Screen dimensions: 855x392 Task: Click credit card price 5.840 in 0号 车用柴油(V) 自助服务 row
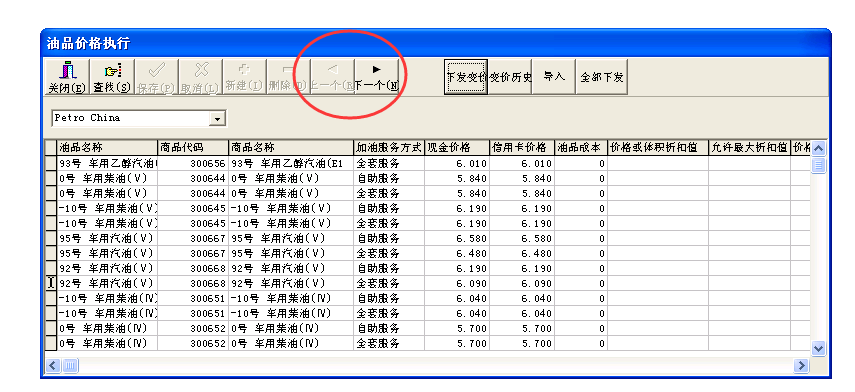pyautogui.click(x=522, y=178)
